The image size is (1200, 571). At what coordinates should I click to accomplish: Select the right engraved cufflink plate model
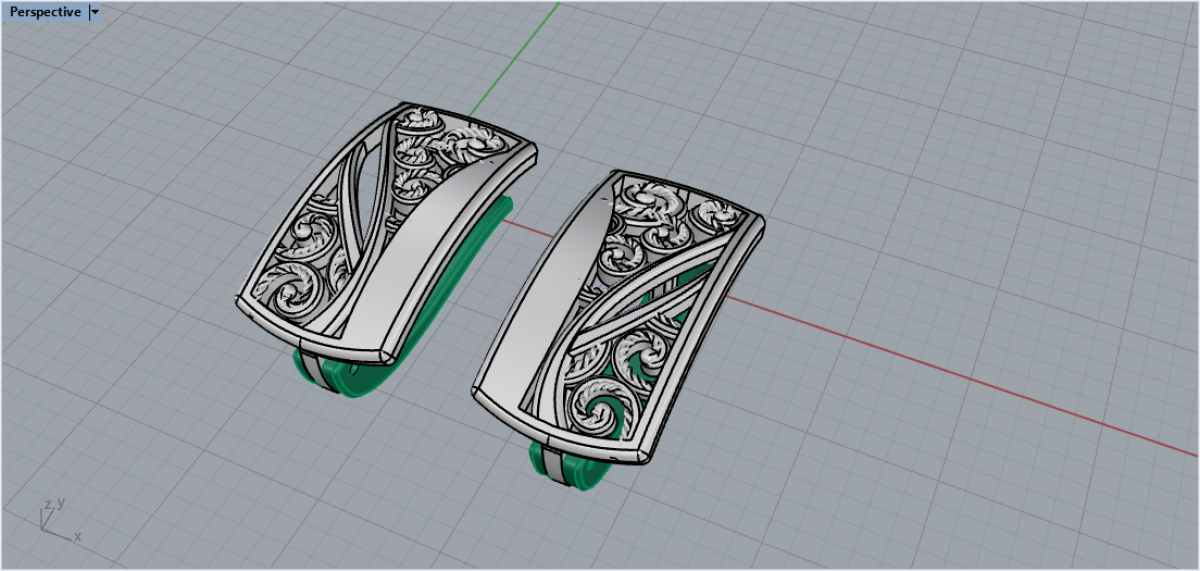pos(619,316)
